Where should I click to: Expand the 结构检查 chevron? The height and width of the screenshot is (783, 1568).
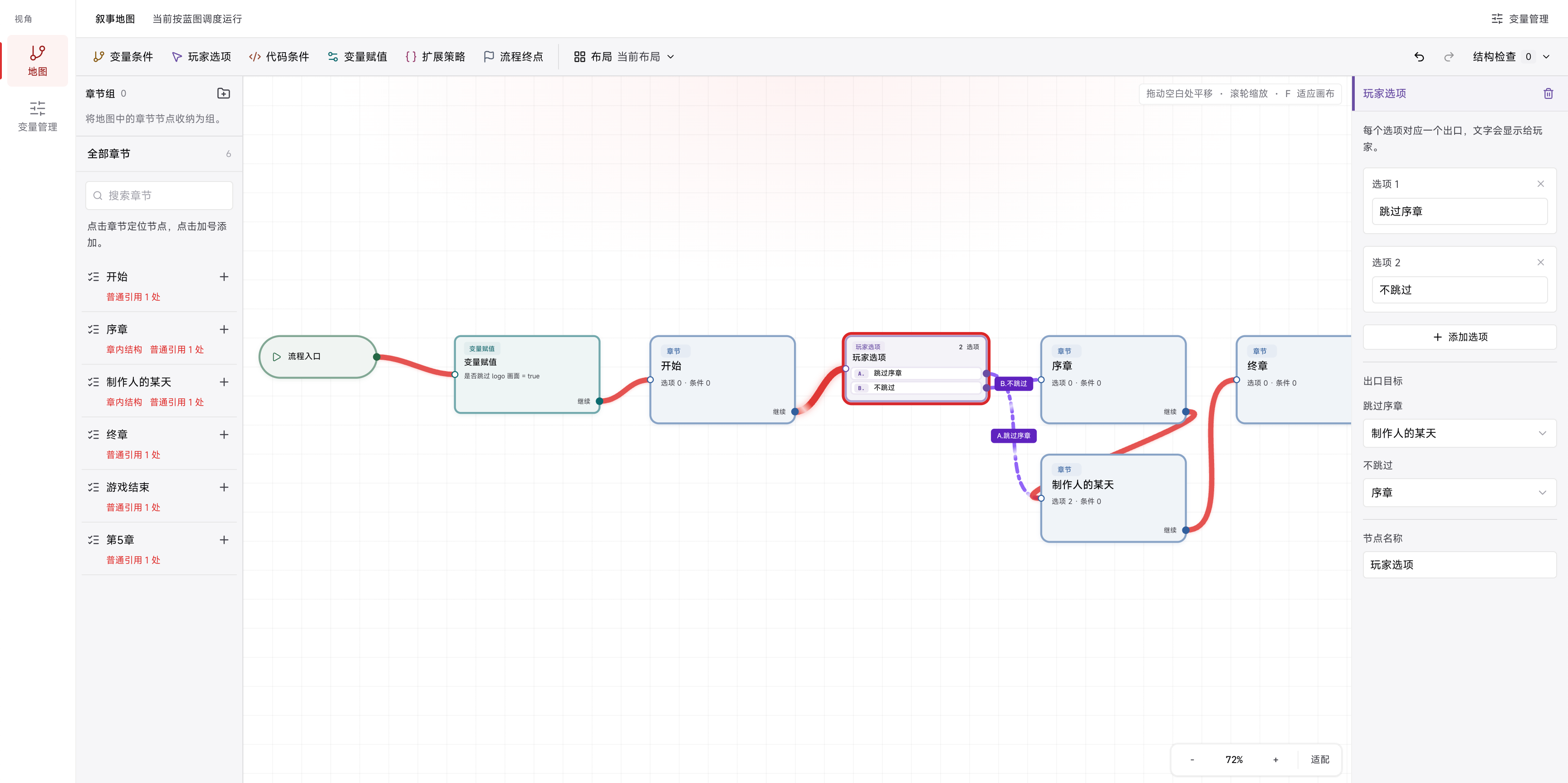[x=1546, y=57]
